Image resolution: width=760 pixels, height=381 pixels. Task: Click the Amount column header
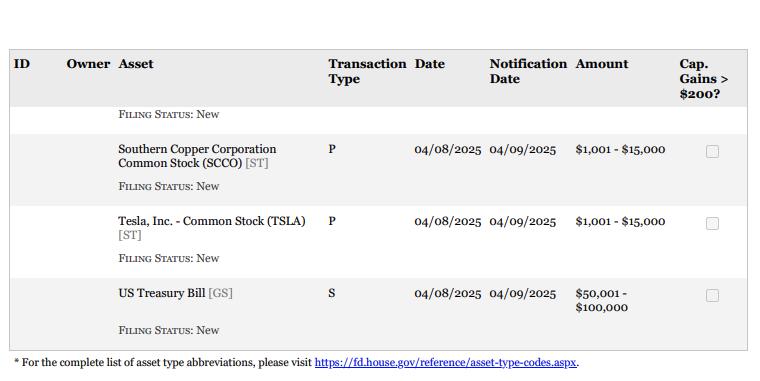point(602,64)
